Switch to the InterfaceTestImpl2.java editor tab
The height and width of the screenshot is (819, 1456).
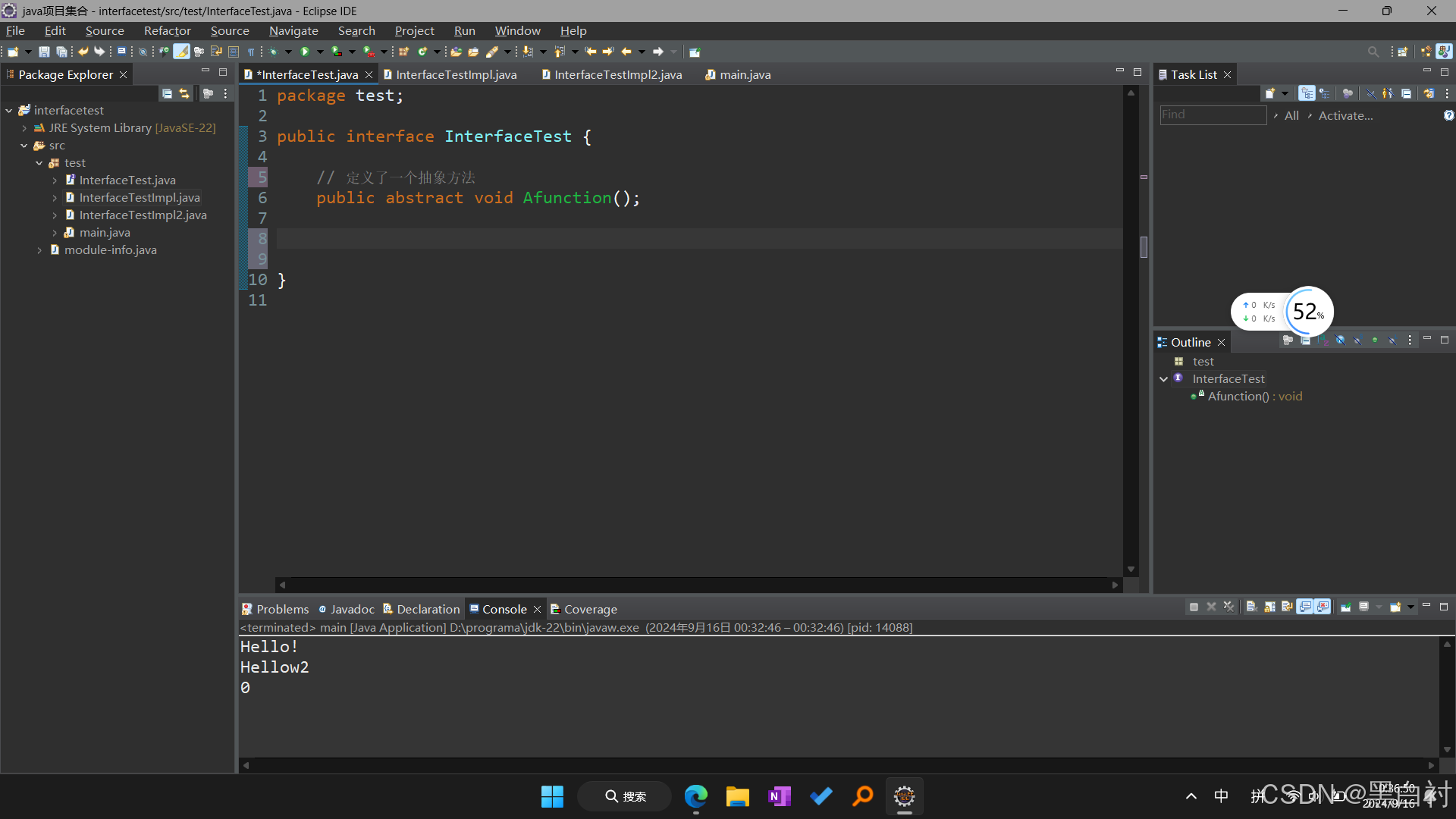[x=617, y=74]
